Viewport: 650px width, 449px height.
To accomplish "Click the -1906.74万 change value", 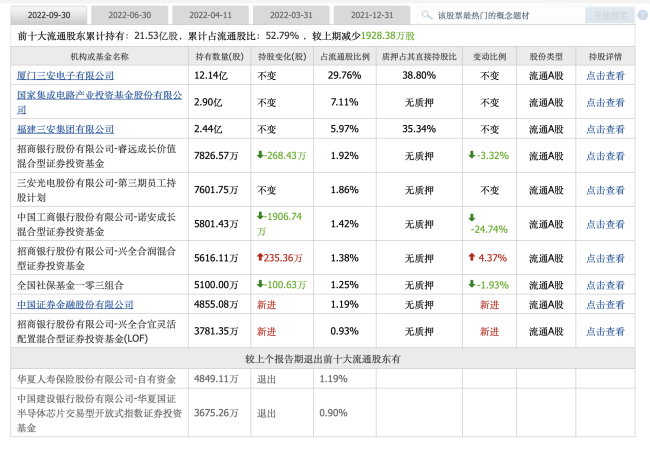I will 279,224.
